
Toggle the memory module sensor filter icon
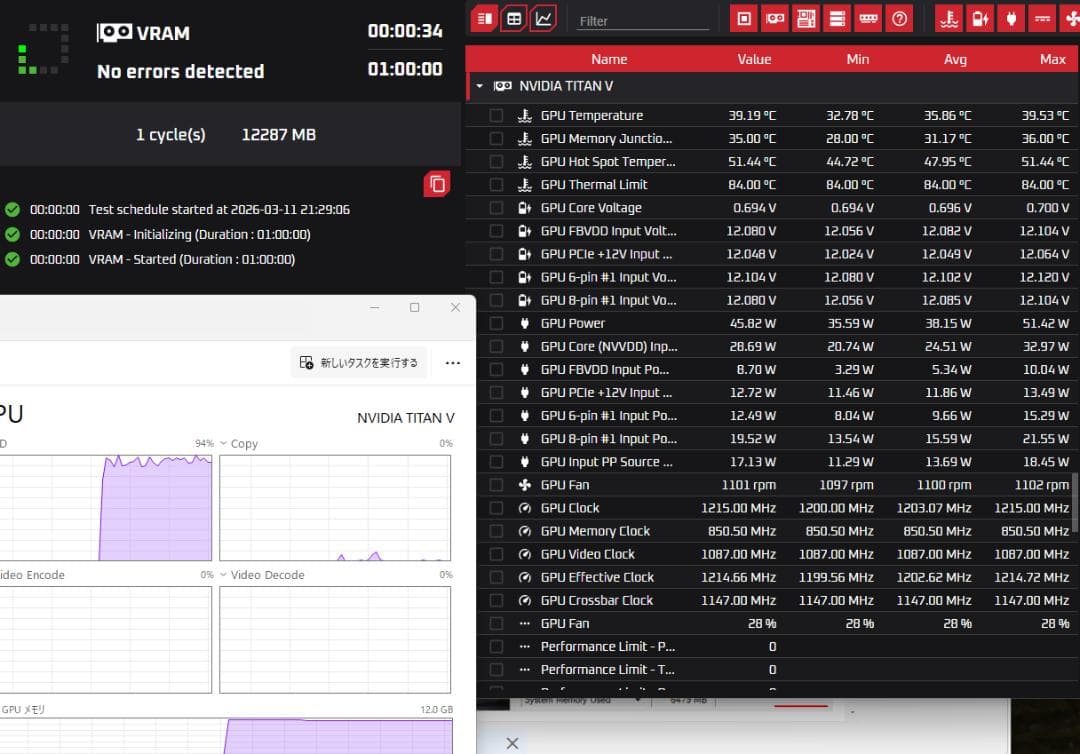pyautogui.click(x=868, y=19)
